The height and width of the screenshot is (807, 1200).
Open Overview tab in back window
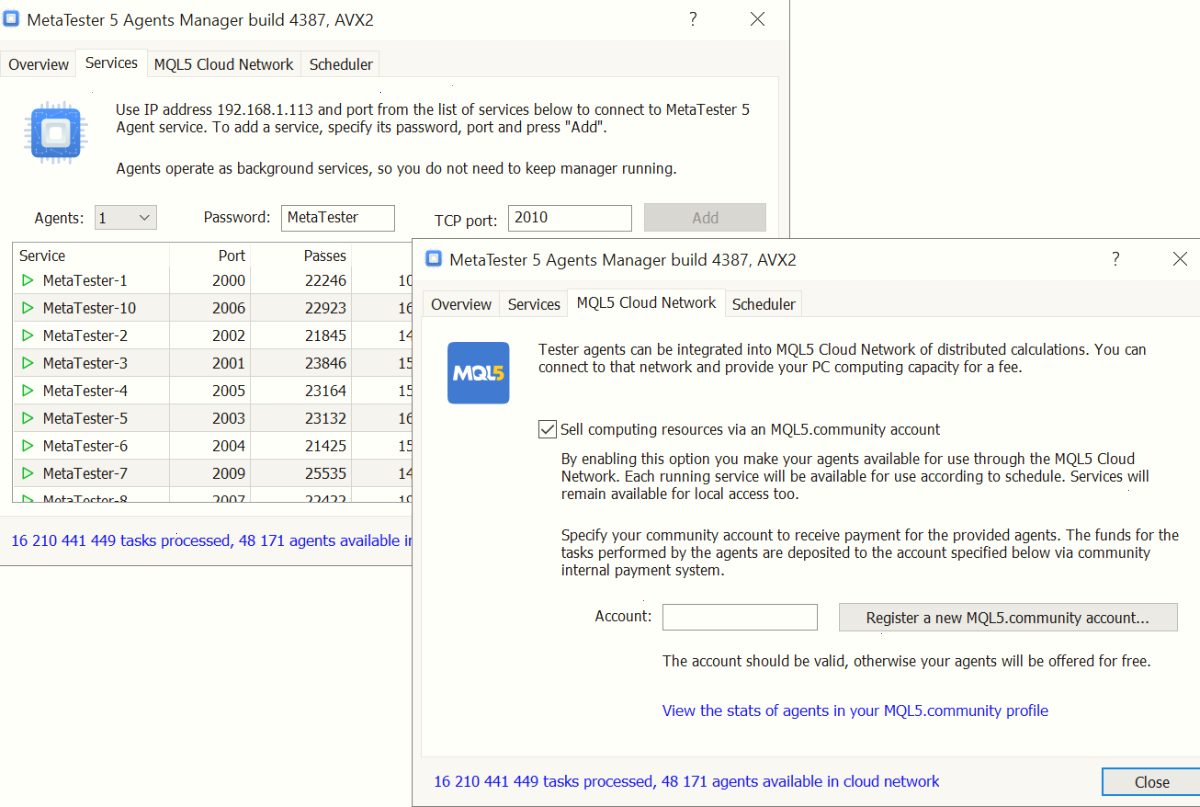click(39, 64)
